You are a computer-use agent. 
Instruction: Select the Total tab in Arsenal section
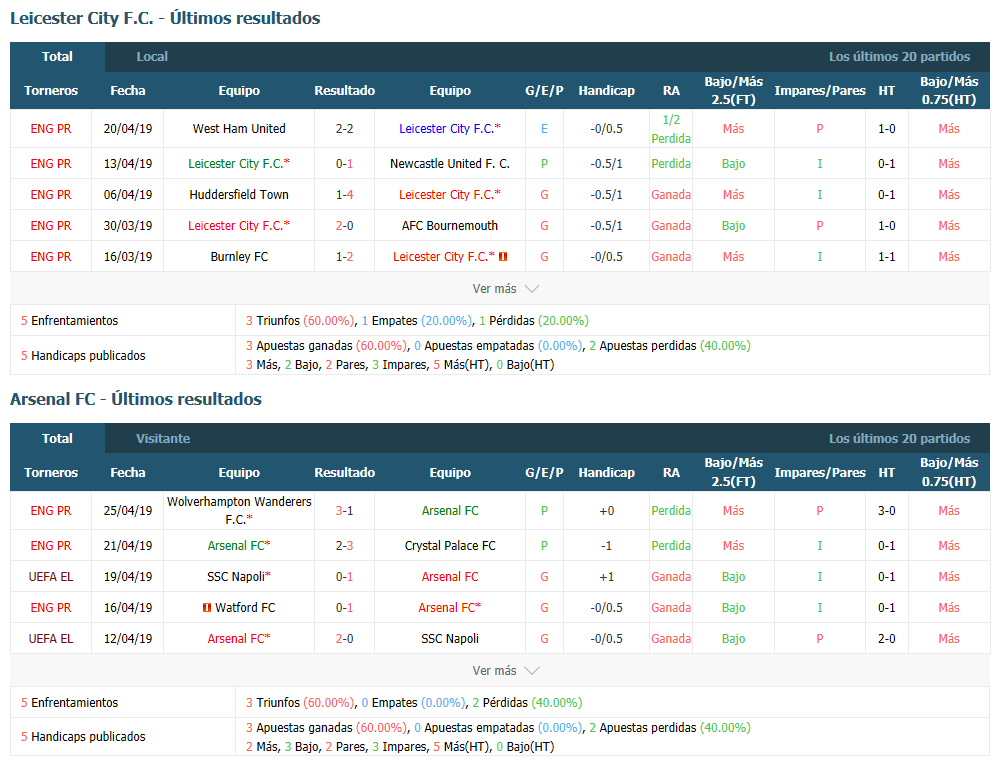point(58,439)
